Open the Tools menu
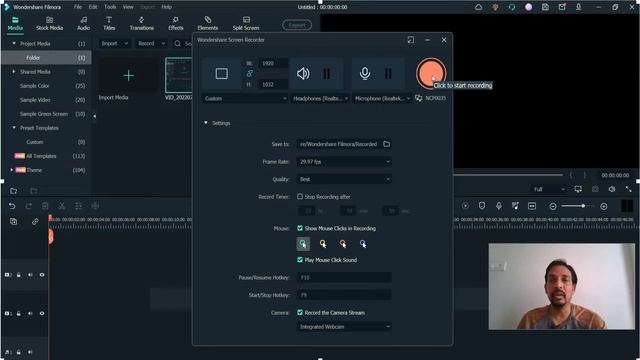Image resolution: width=640 pixels, height=360 pixels. [110, 7]
